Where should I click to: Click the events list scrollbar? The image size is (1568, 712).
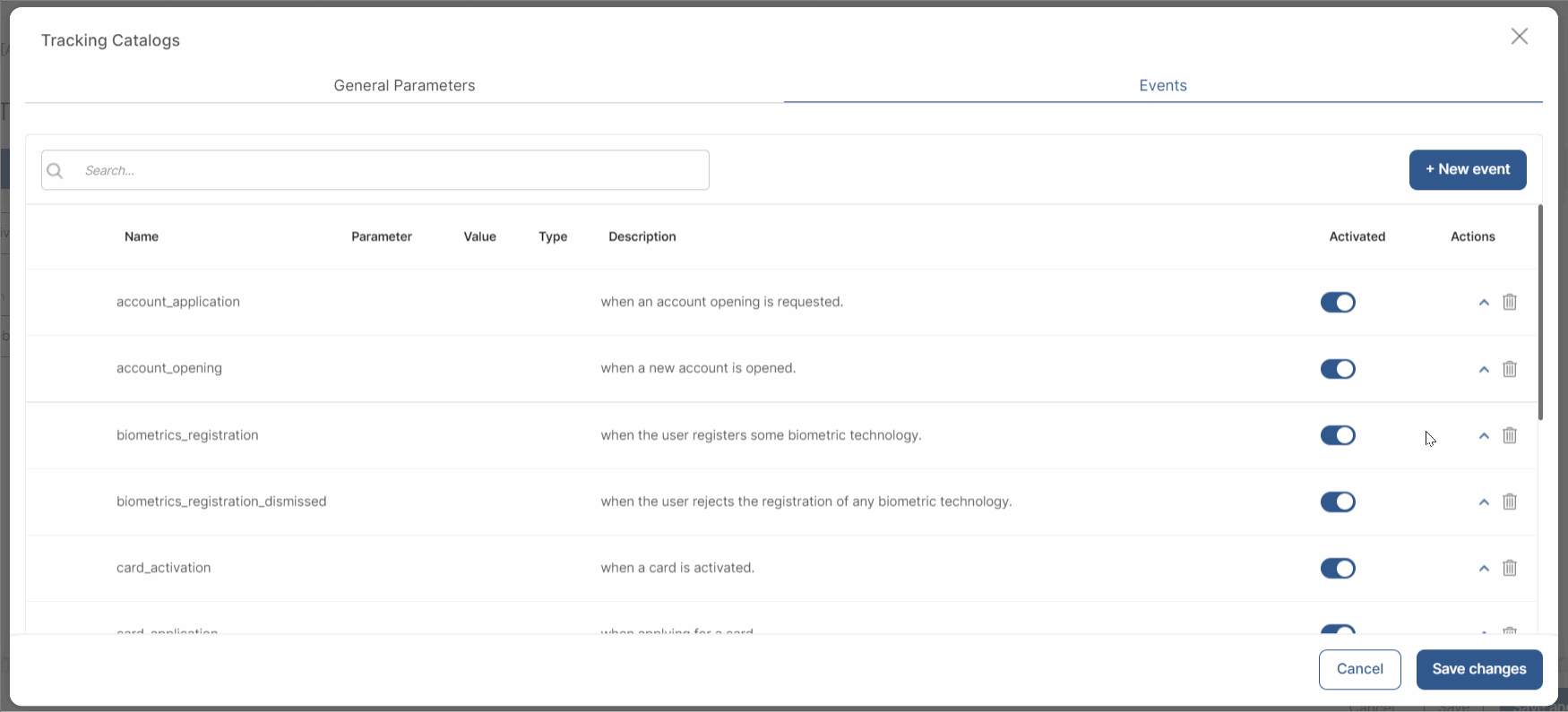1540,313
